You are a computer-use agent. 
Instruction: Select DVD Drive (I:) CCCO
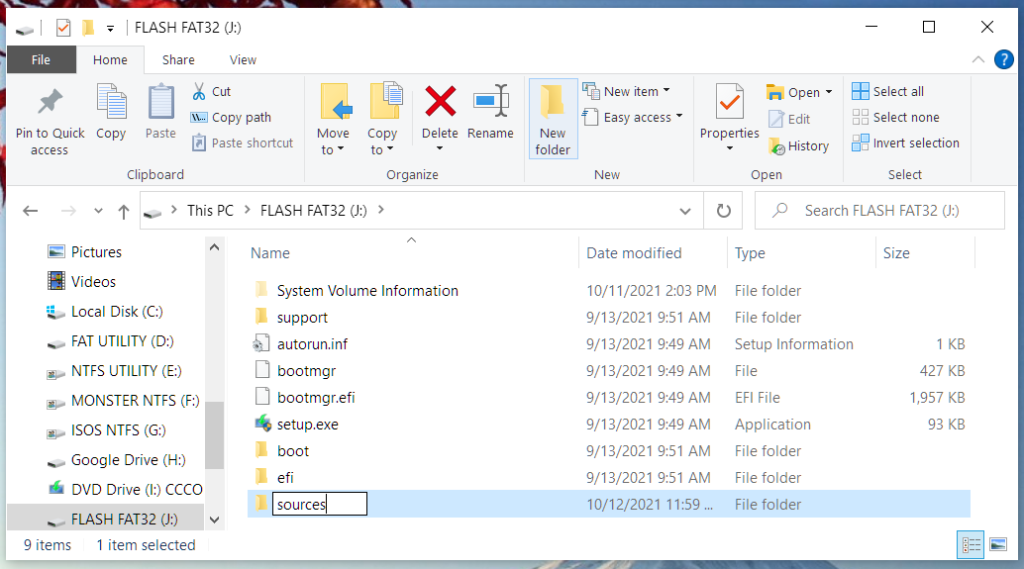tap(125, 489)
